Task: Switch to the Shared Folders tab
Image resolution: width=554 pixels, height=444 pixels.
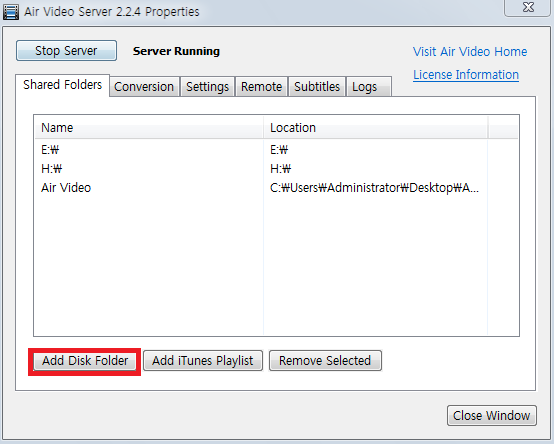Action: click(63, 85)
